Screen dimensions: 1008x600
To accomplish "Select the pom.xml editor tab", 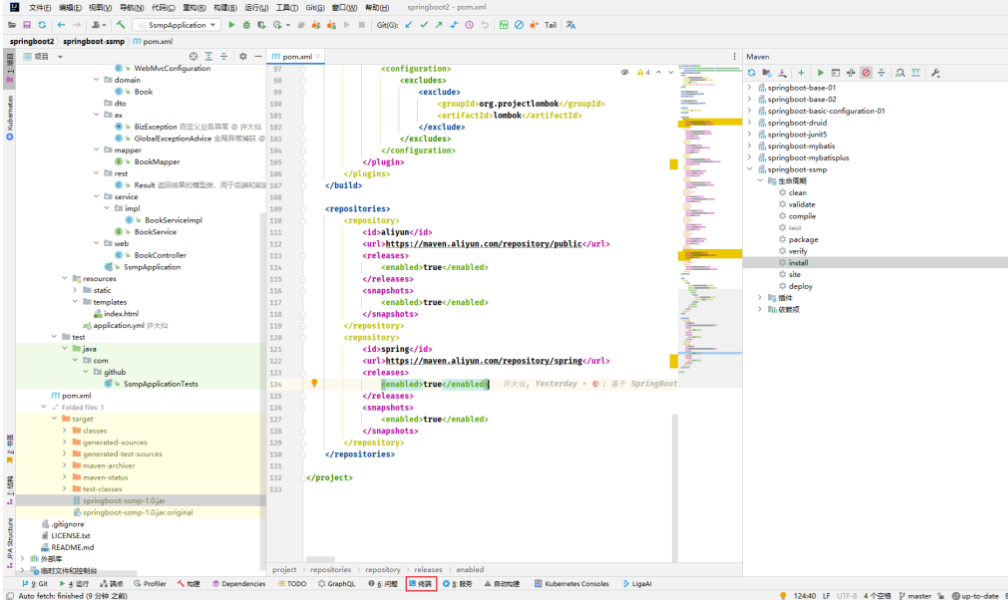I will coord(295,57).
